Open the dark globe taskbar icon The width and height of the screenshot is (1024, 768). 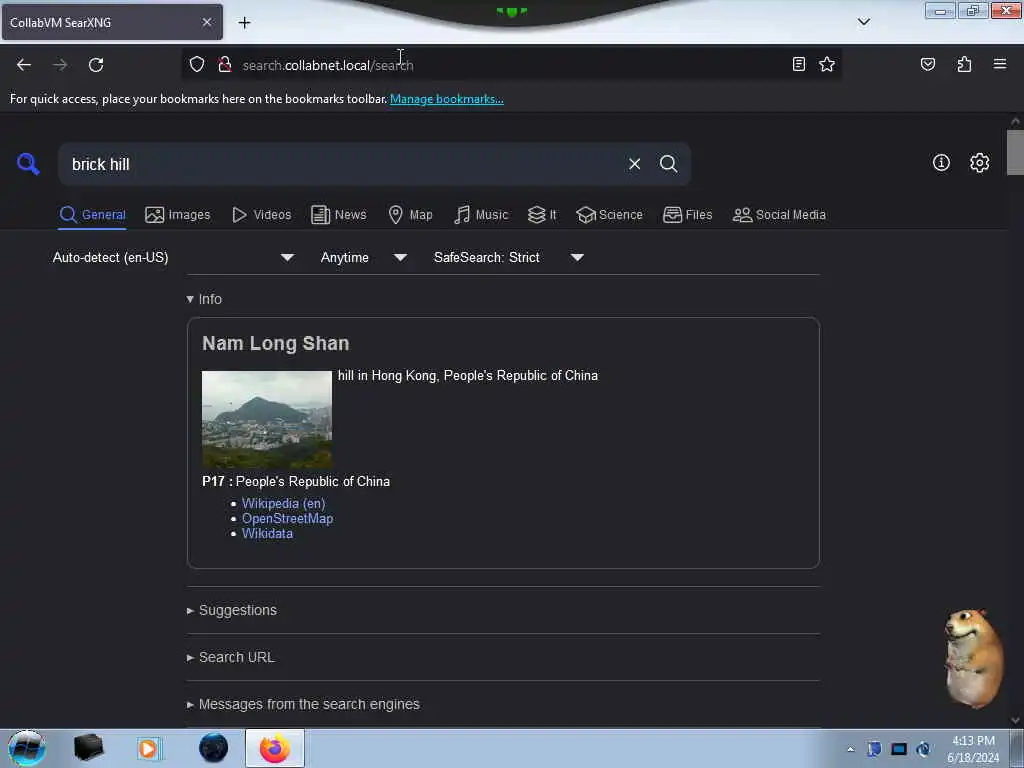point(214,748)
